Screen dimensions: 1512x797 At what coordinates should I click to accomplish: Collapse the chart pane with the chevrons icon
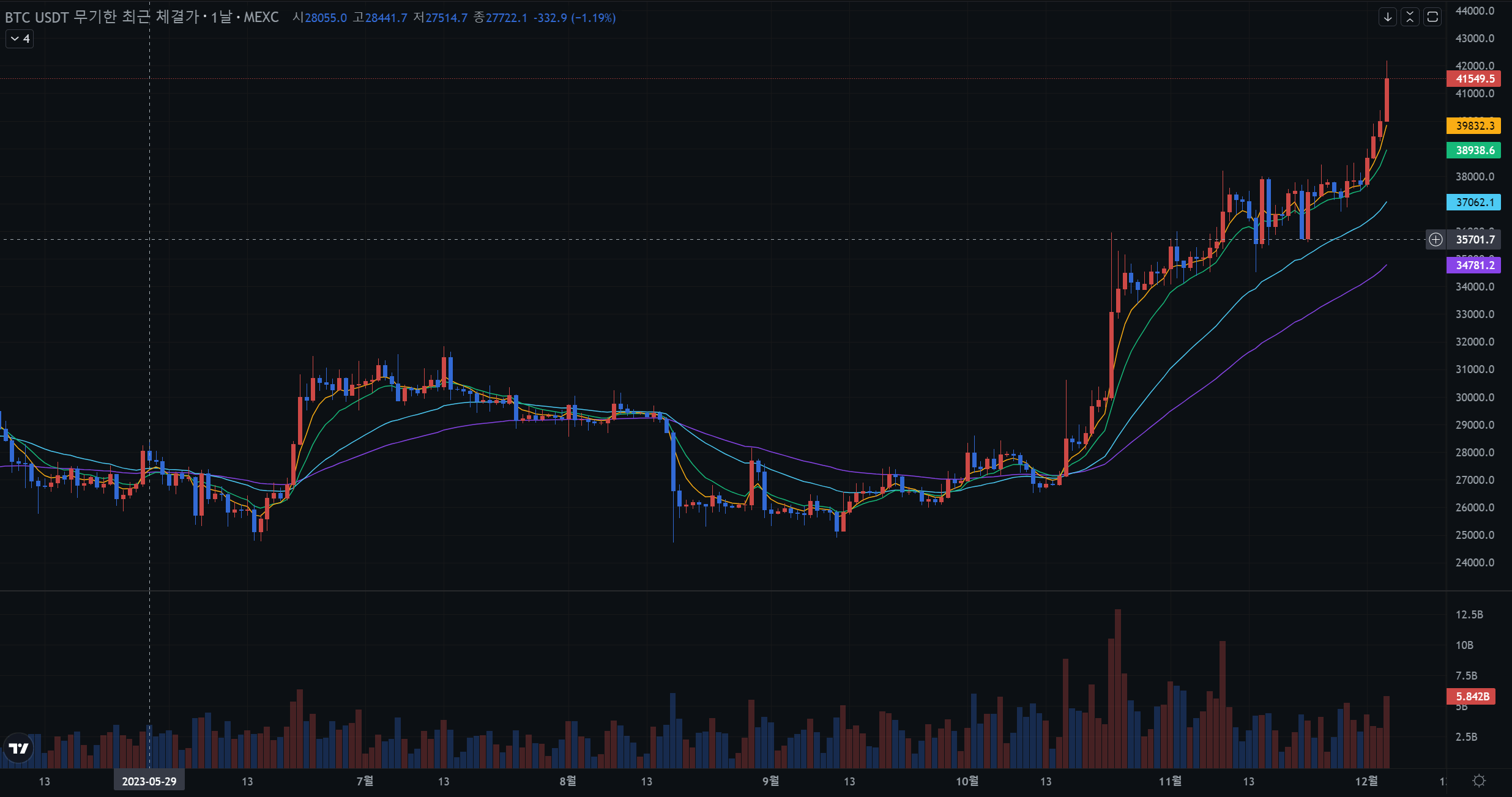point(1410,17)
